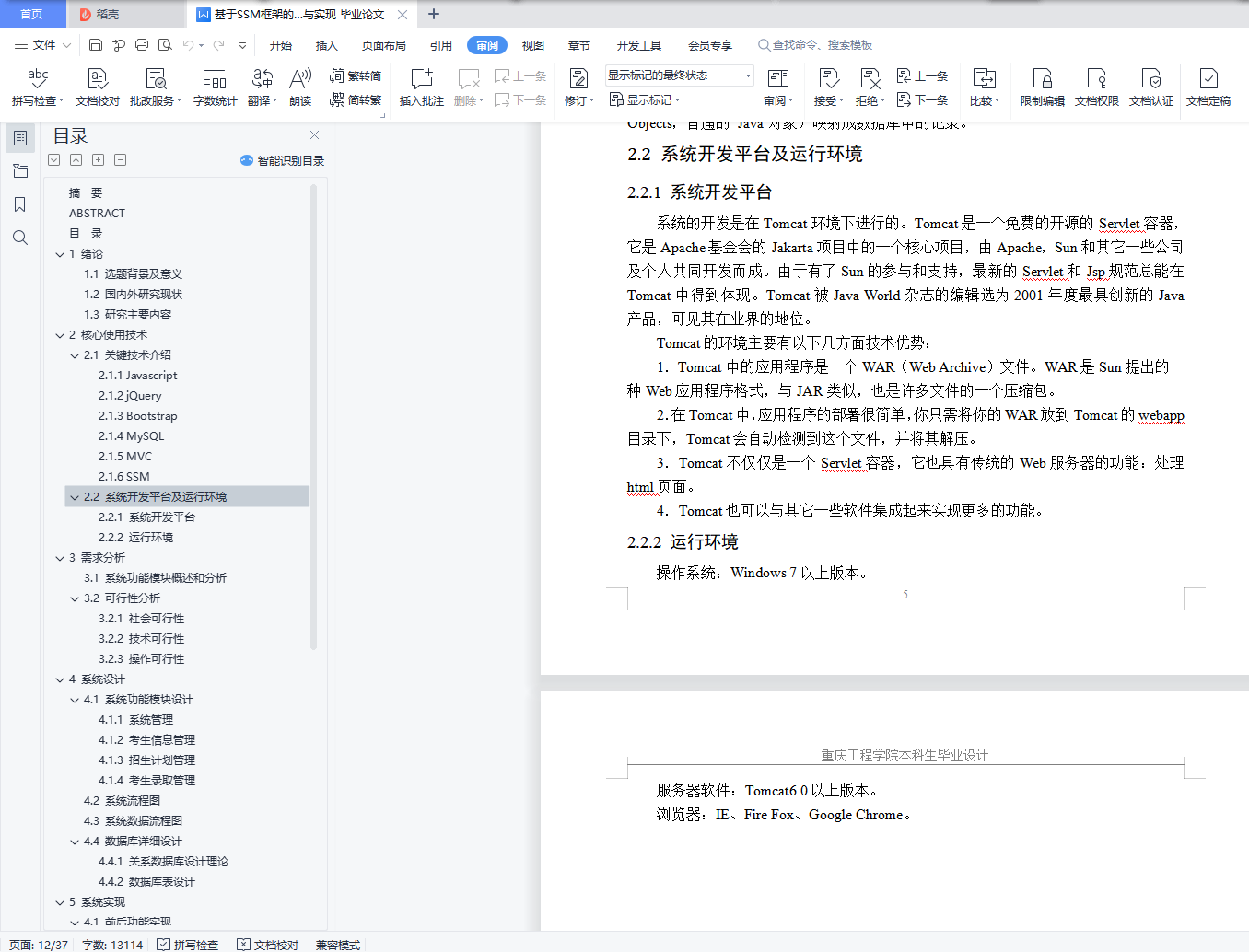Click the 目录 panel vertical scrollbar
Viewport: 1249px width, 952px height.
(x=313, y=416)
